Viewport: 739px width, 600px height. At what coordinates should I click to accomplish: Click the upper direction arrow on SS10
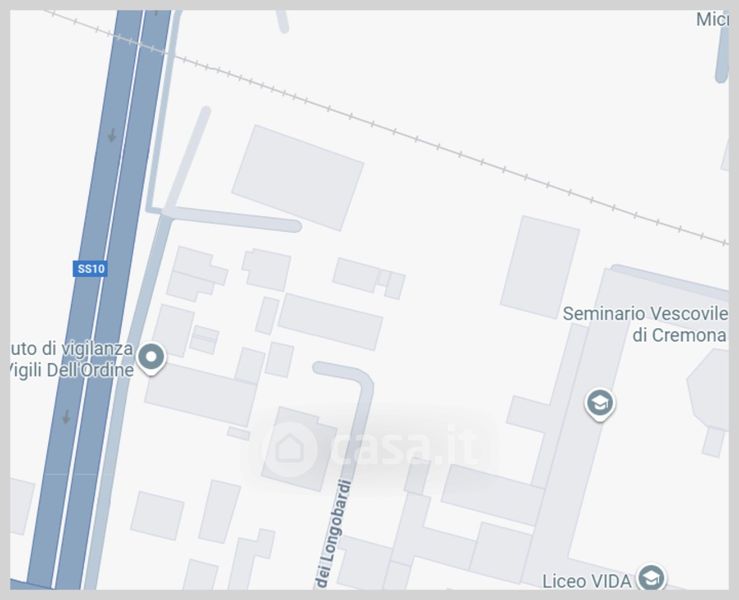(x=112, y=135)
